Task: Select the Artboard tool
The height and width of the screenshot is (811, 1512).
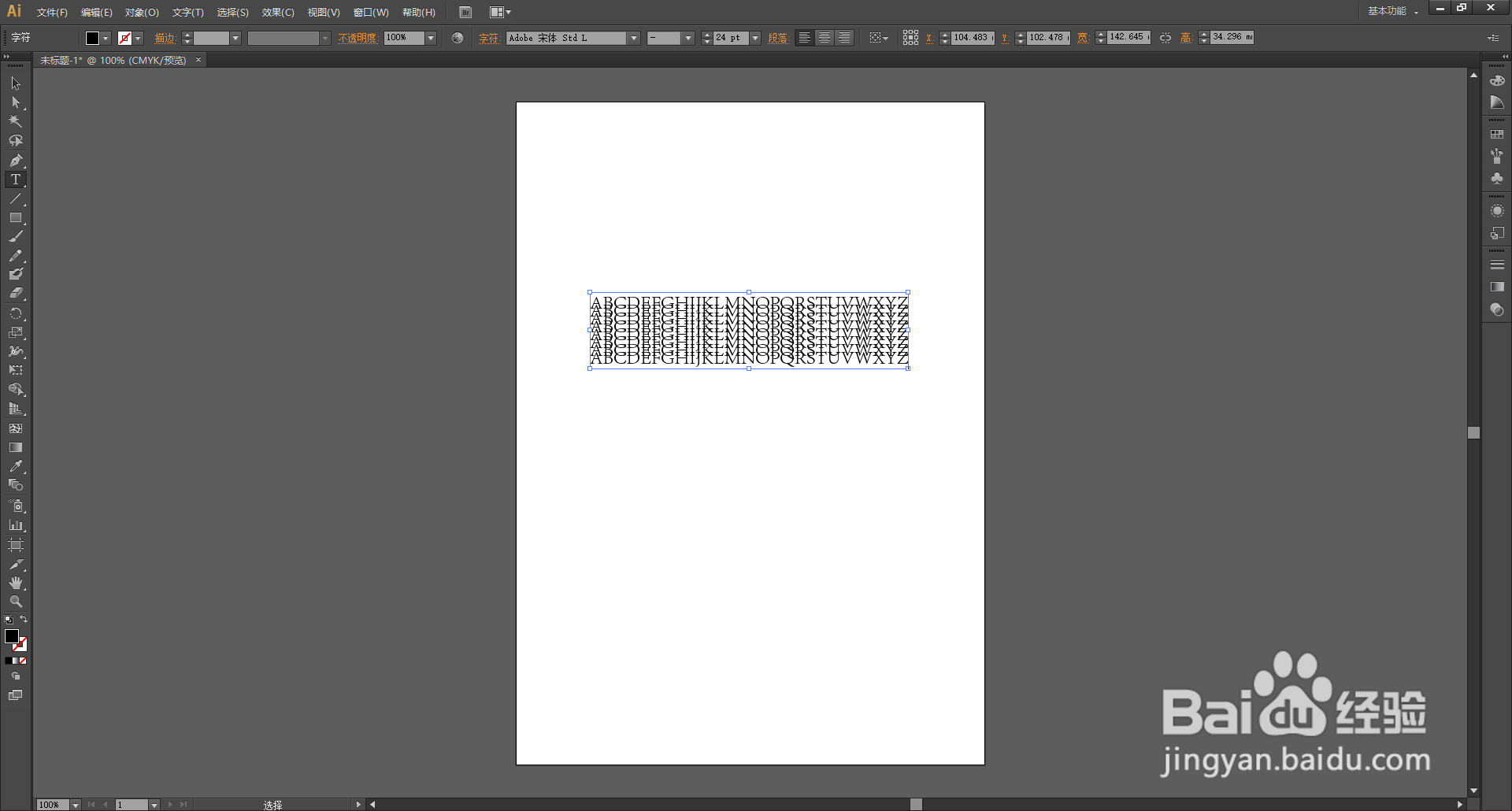Action: tap(16, 545)
